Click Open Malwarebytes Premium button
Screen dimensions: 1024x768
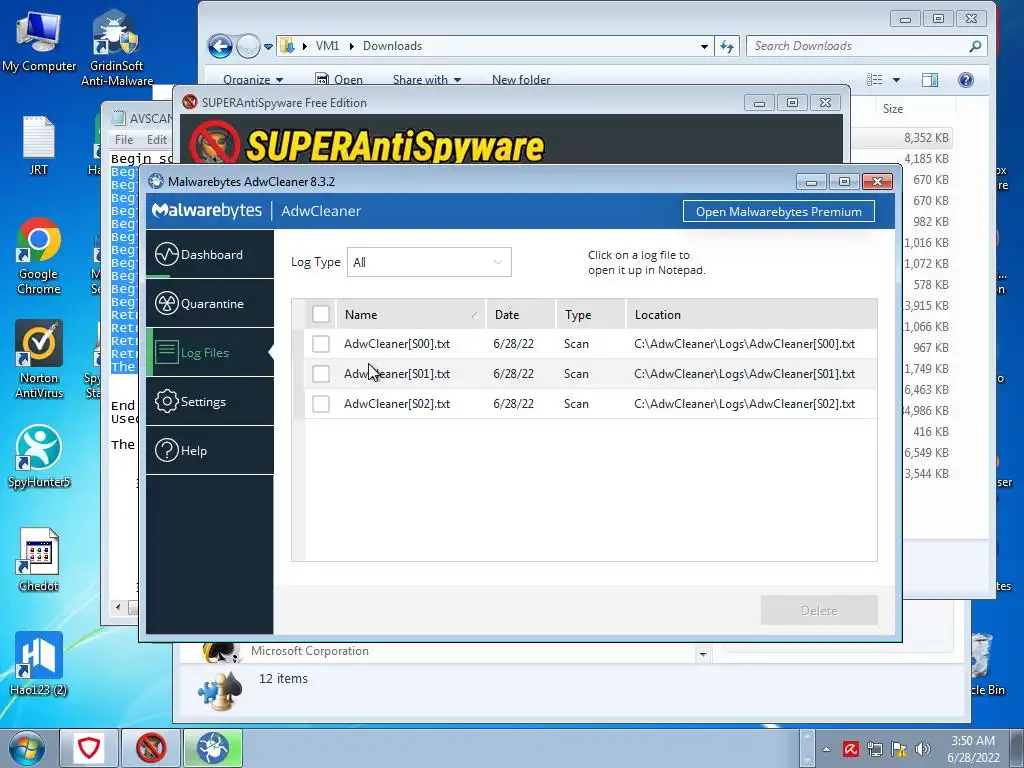pyautogui.click(x=778, y=212)
